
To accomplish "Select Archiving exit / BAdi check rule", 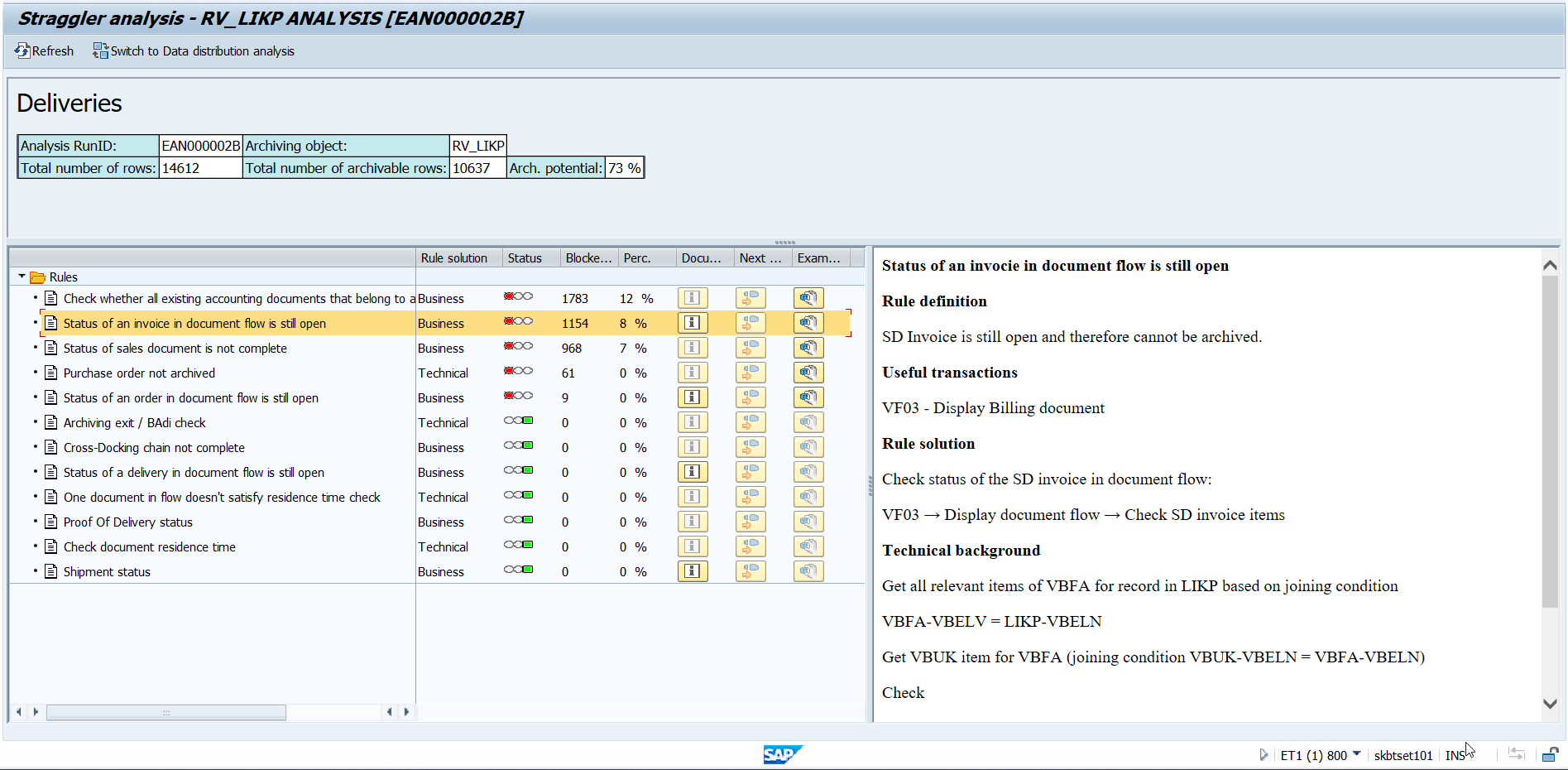I will (x=134, y=422).
